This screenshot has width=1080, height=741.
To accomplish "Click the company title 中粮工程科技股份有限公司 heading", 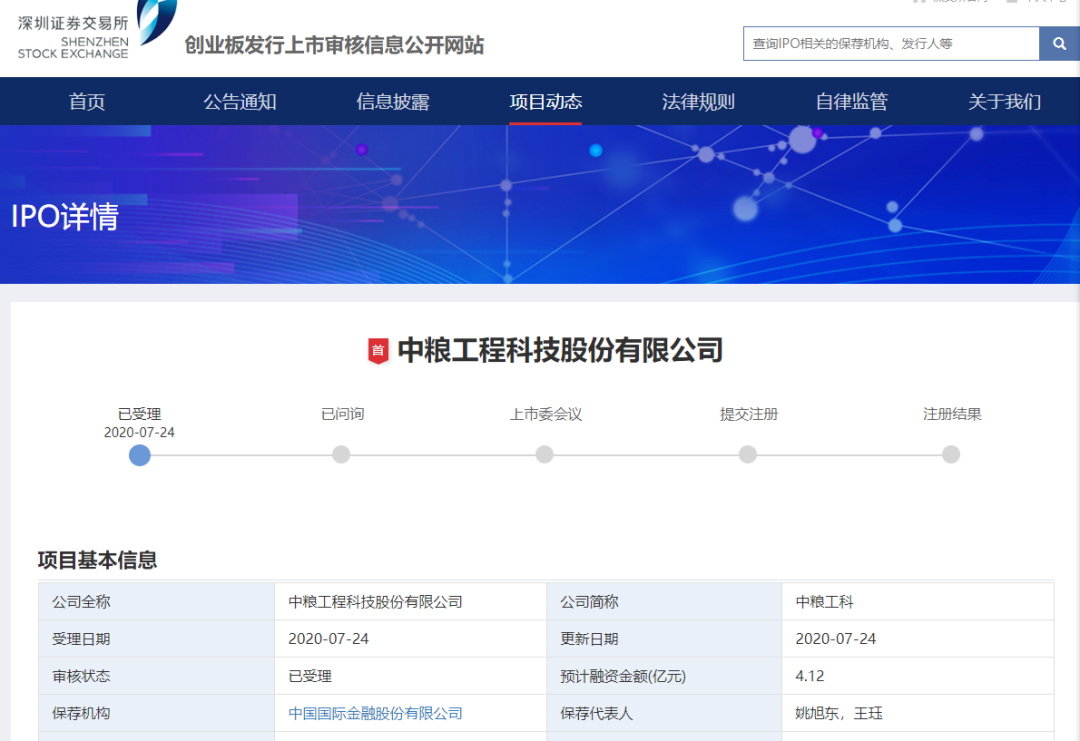I will pos(560,351).
